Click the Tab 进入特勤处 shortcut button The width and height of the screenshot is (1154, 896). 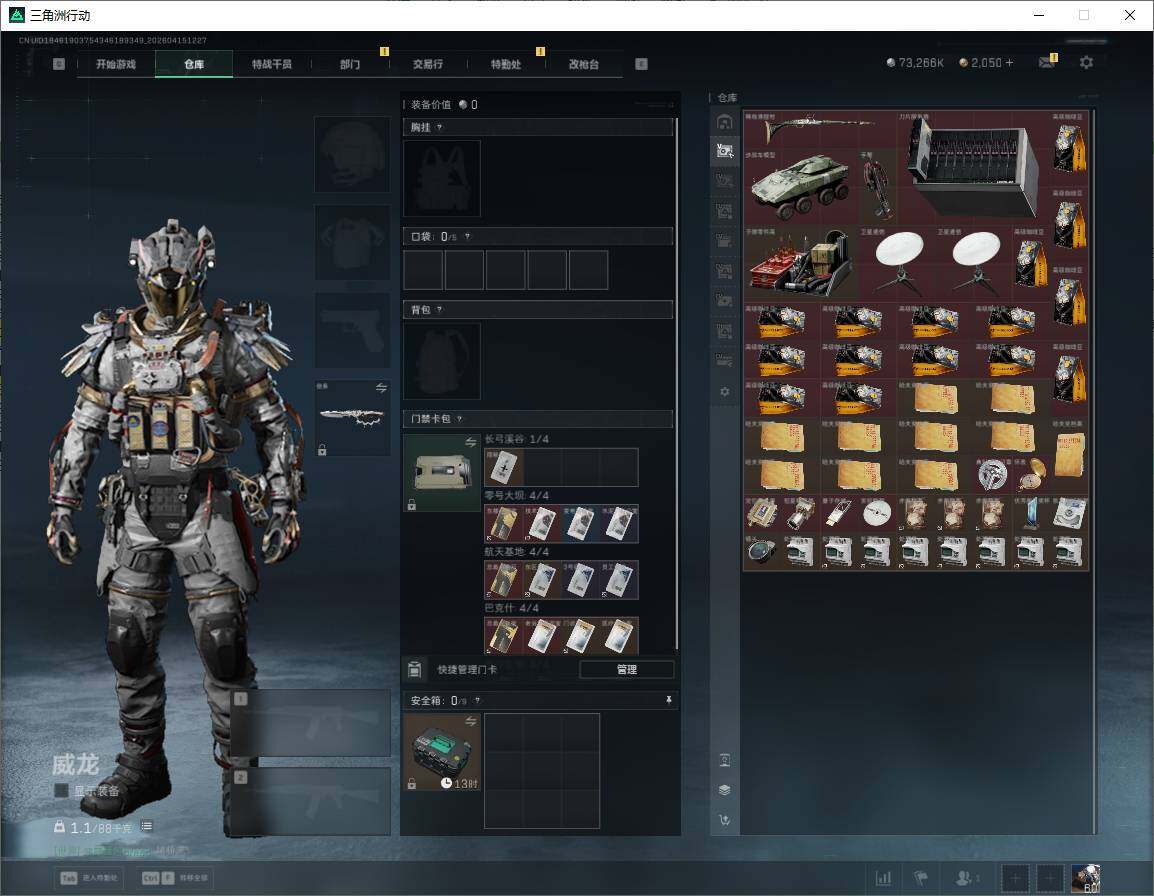[x=91, y=878]
